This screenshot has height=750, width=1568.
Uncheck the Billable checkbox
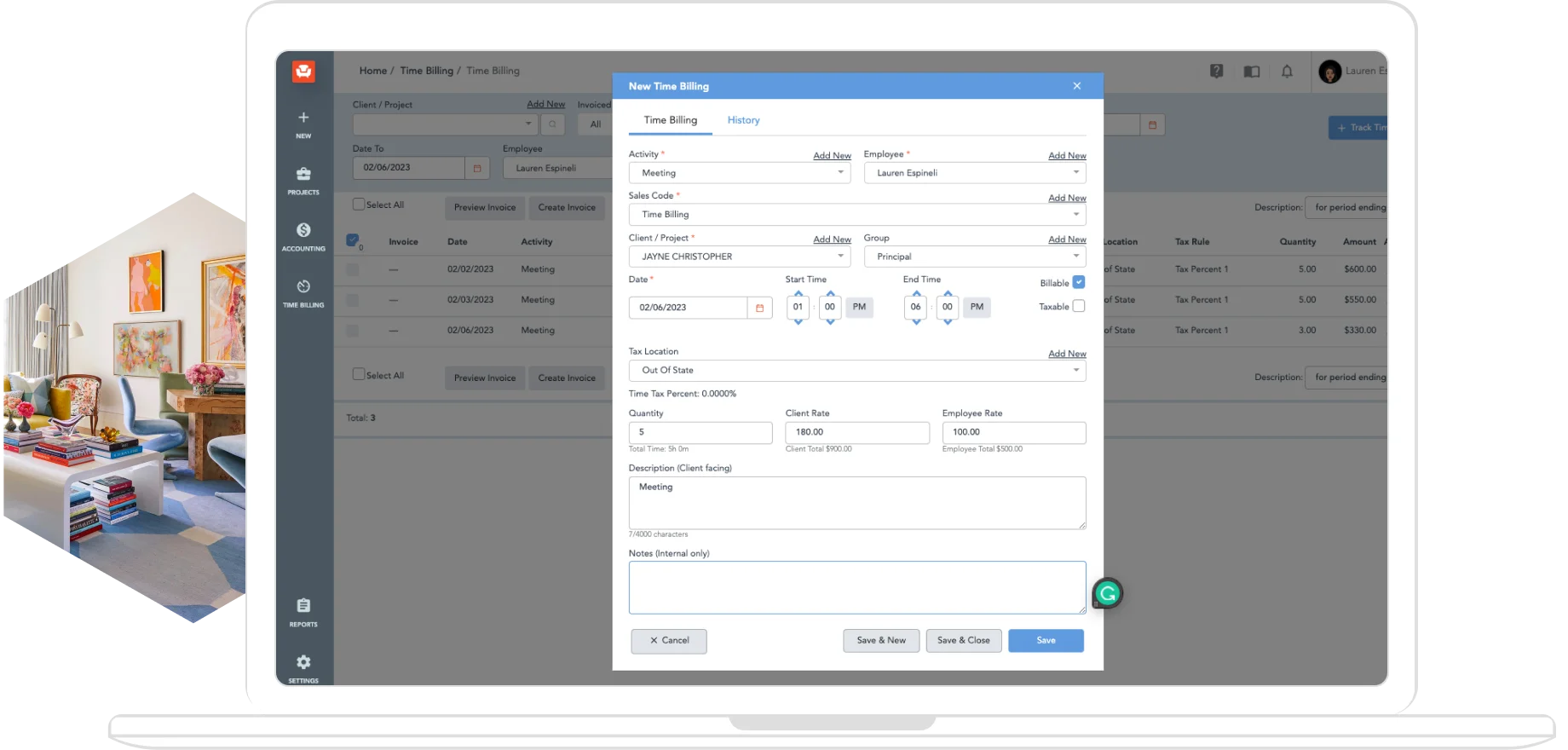1078,282
